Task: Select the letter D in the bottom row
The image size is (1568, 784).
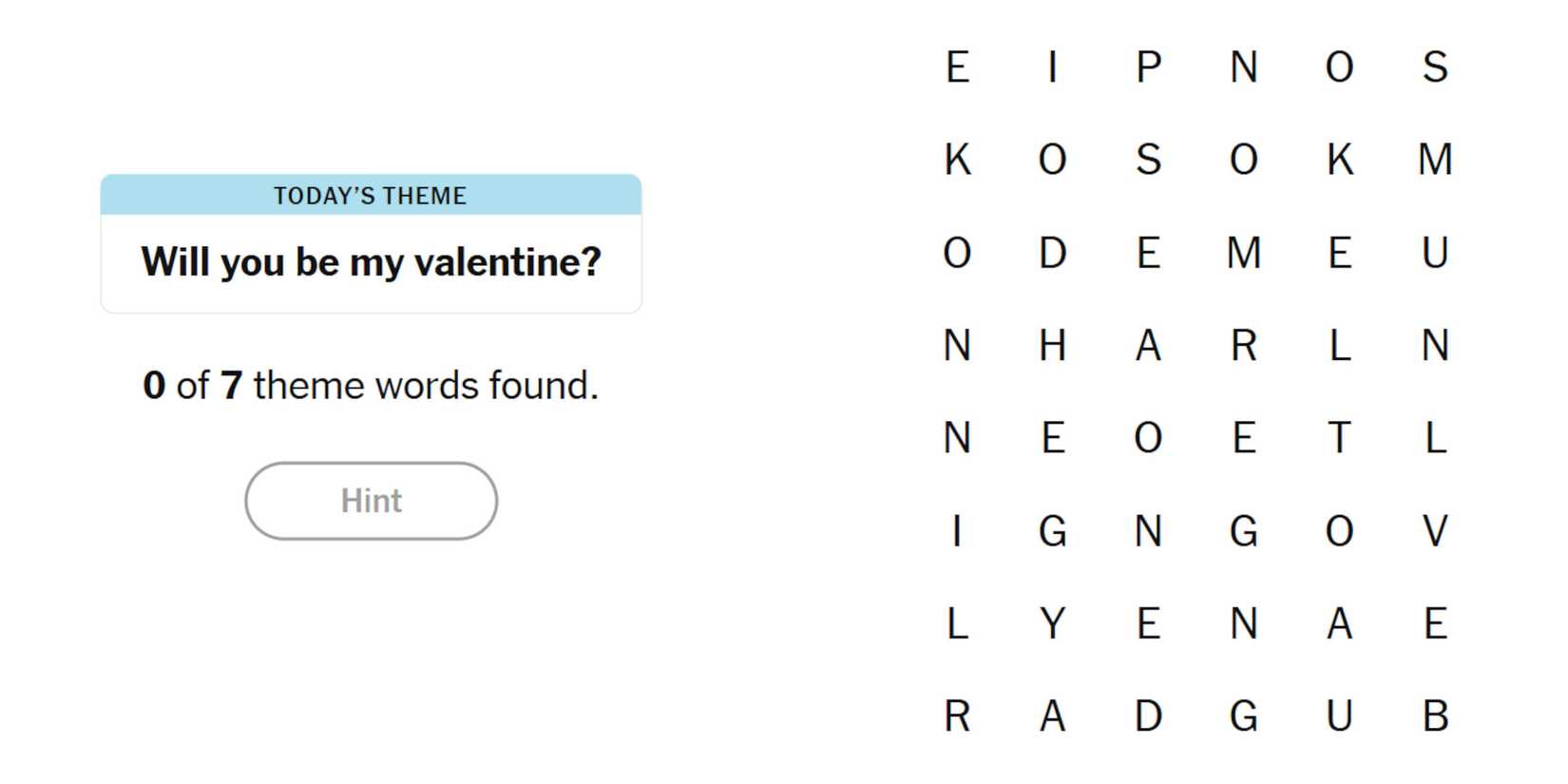Action: (x=1148, y=716)
